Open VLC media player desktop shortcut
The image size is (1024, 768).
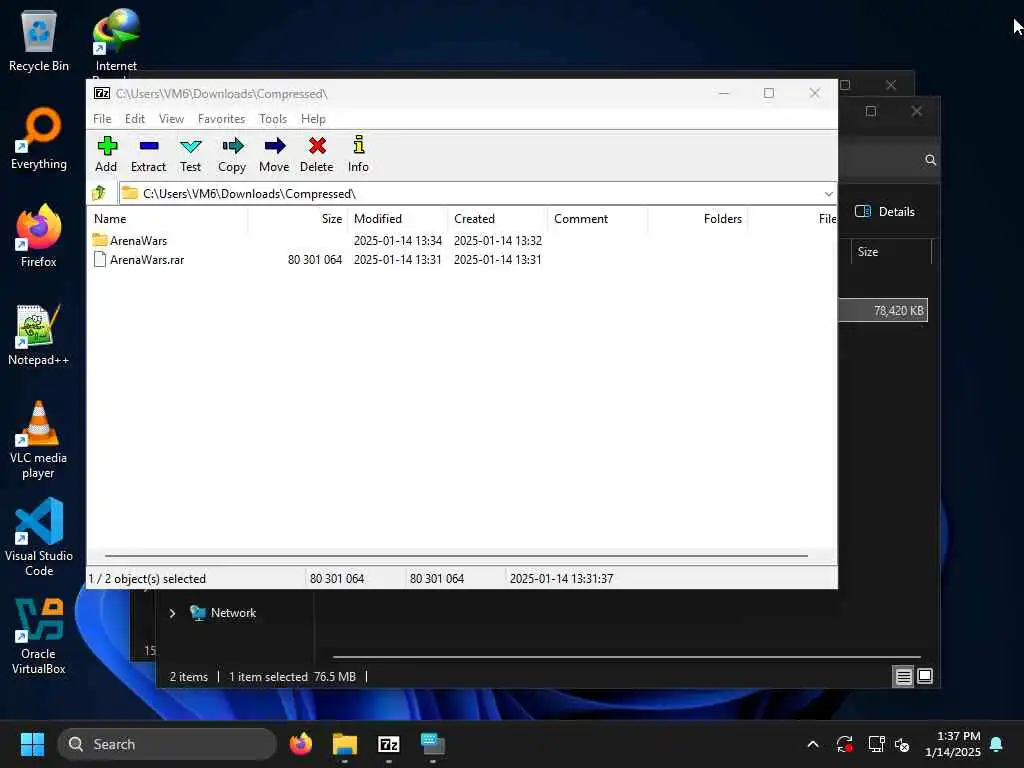point(39,440)
